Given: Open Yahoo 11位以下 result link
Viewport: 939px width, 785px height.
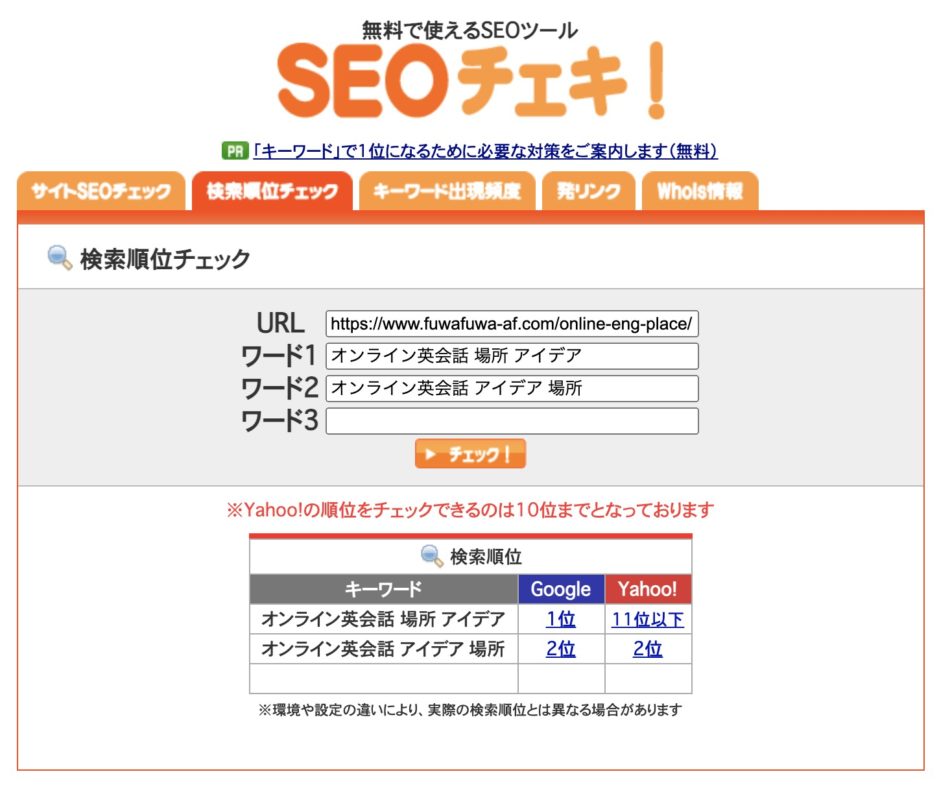Looking at the screenshot, I should [647, 619].
